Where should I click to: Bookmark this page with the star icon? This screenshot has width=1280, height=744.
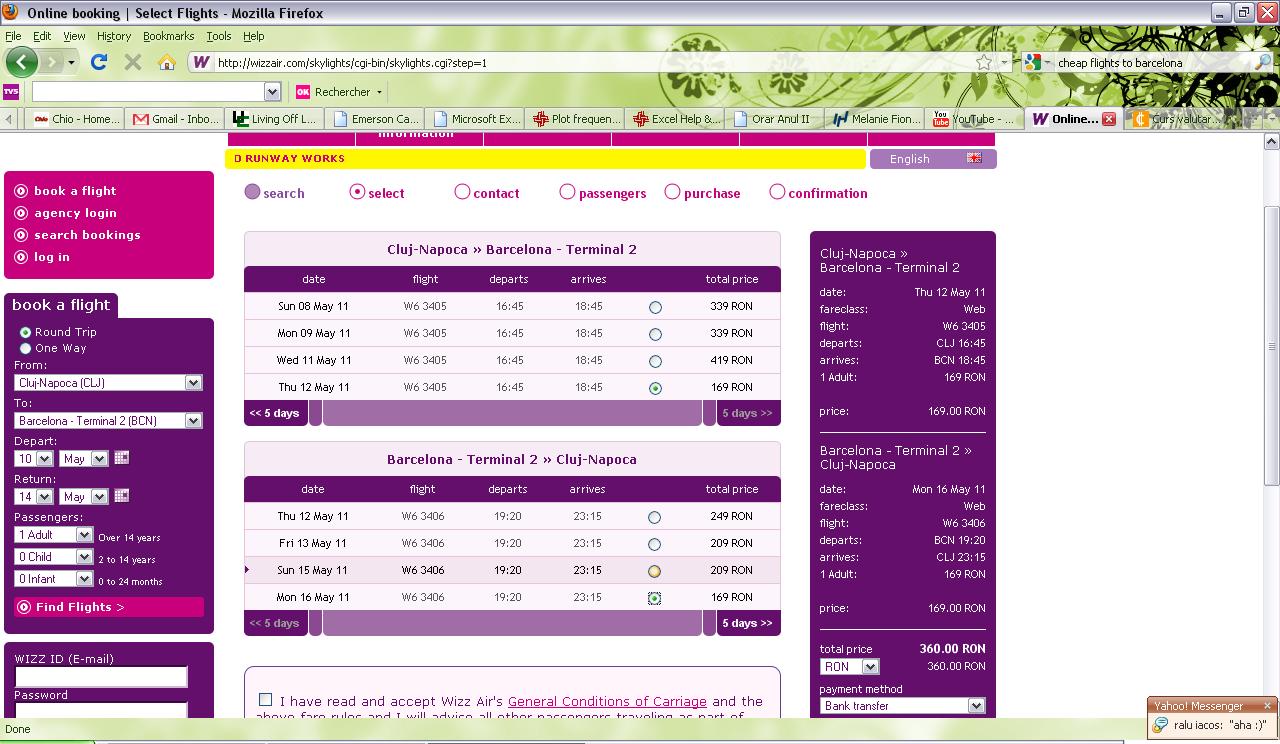tap(984, 62)
